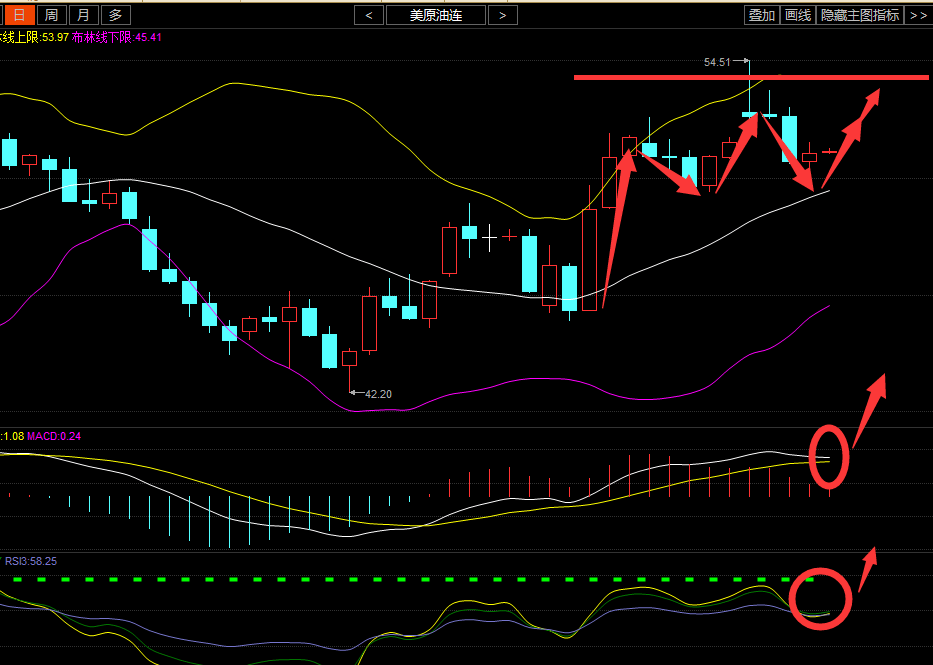Click the 54.51 high price marker
This screenshot has width=933, height=665.
coord(717,62)
